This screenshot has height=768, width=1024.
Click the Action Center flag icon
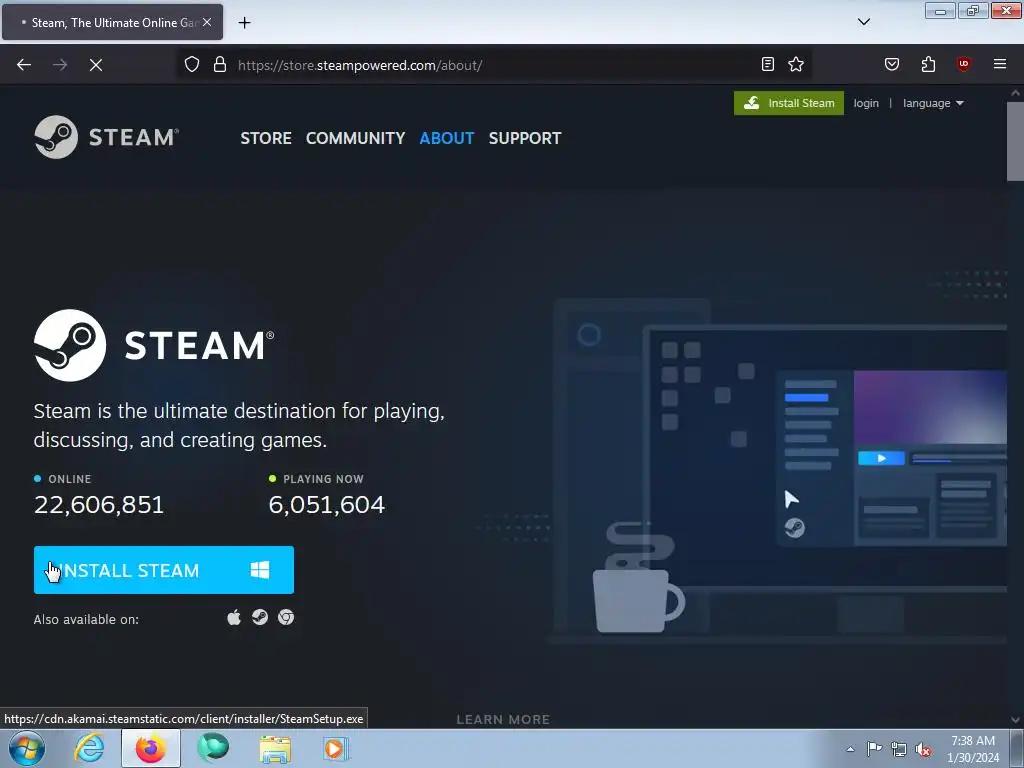[x=874, y=749]
